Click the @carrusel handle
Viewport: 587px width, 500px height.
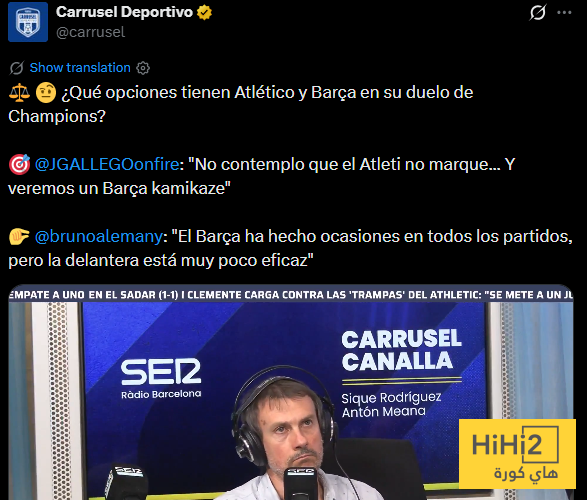pyautogui.click(x=90, y=32)
